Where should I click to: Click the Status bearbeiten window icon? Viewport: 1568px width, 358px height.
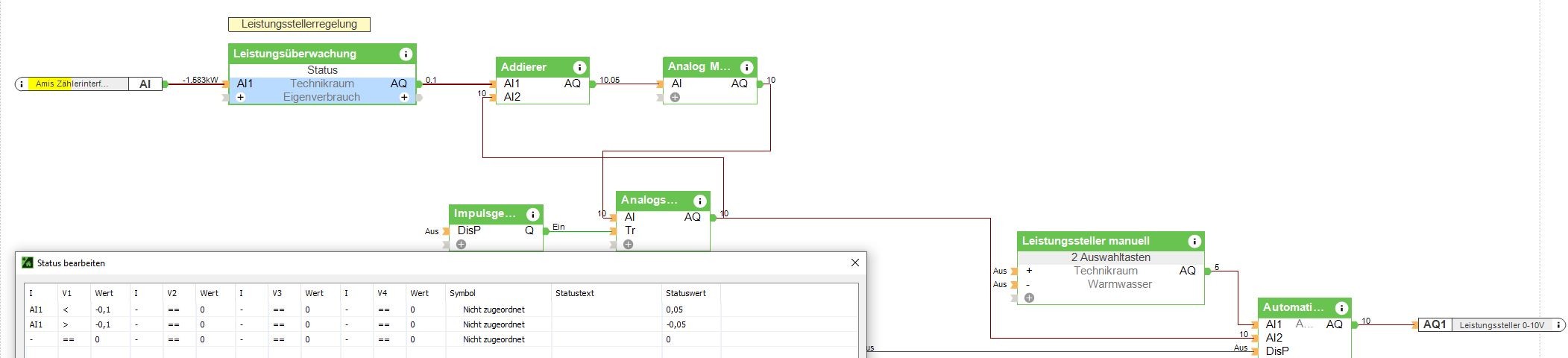pos(28,263)
